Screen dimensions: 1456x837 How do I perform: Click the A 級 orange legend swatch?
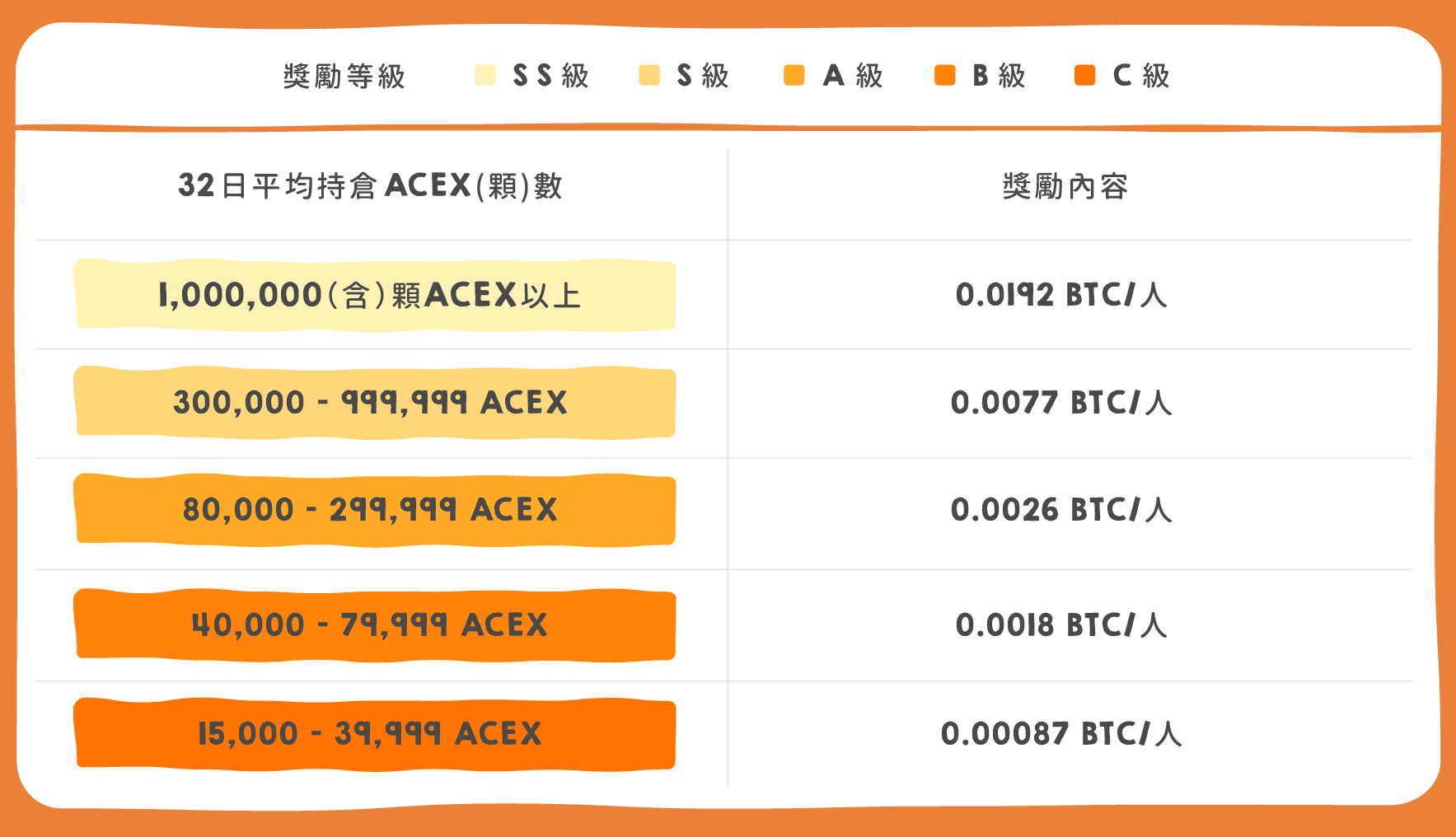[794, 75]
